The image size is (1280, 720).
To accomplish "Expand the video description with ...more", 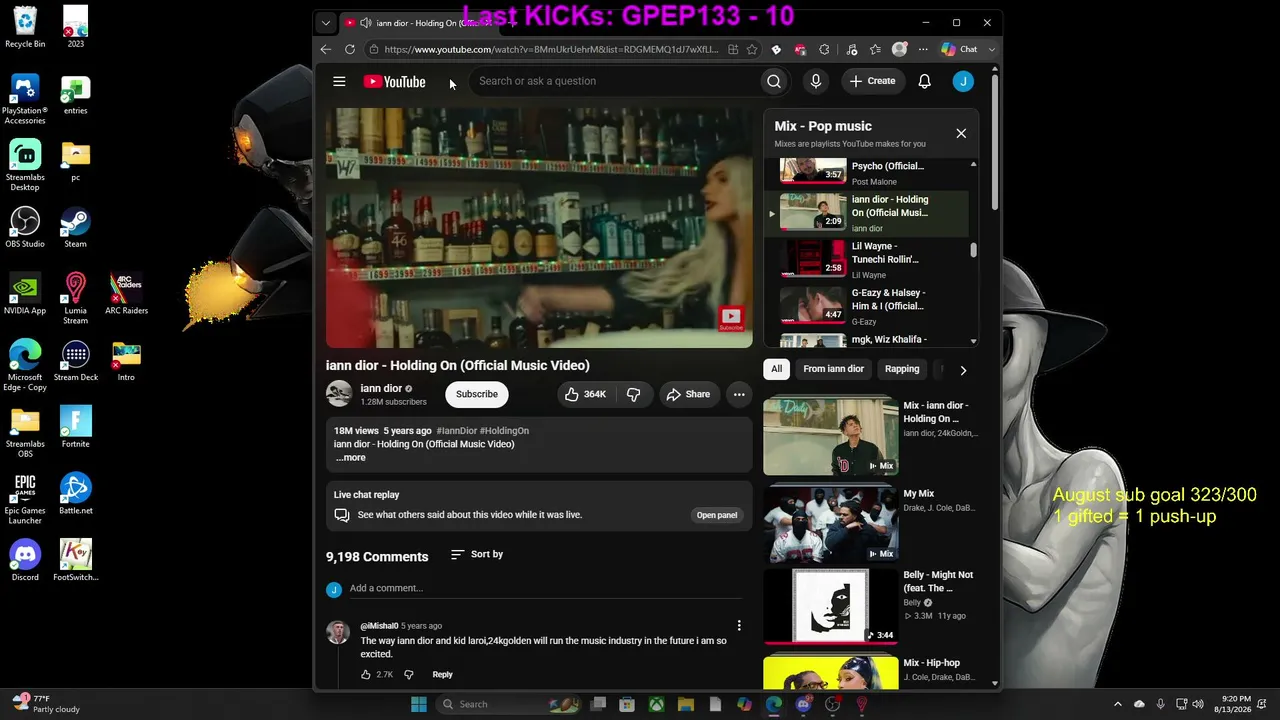I will (350, 458).
